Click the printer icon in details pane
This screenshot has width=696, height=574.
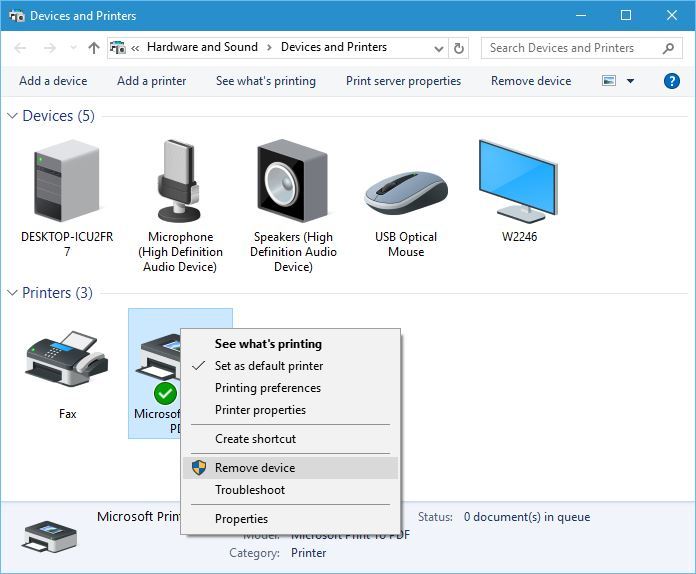click(49, 536)
